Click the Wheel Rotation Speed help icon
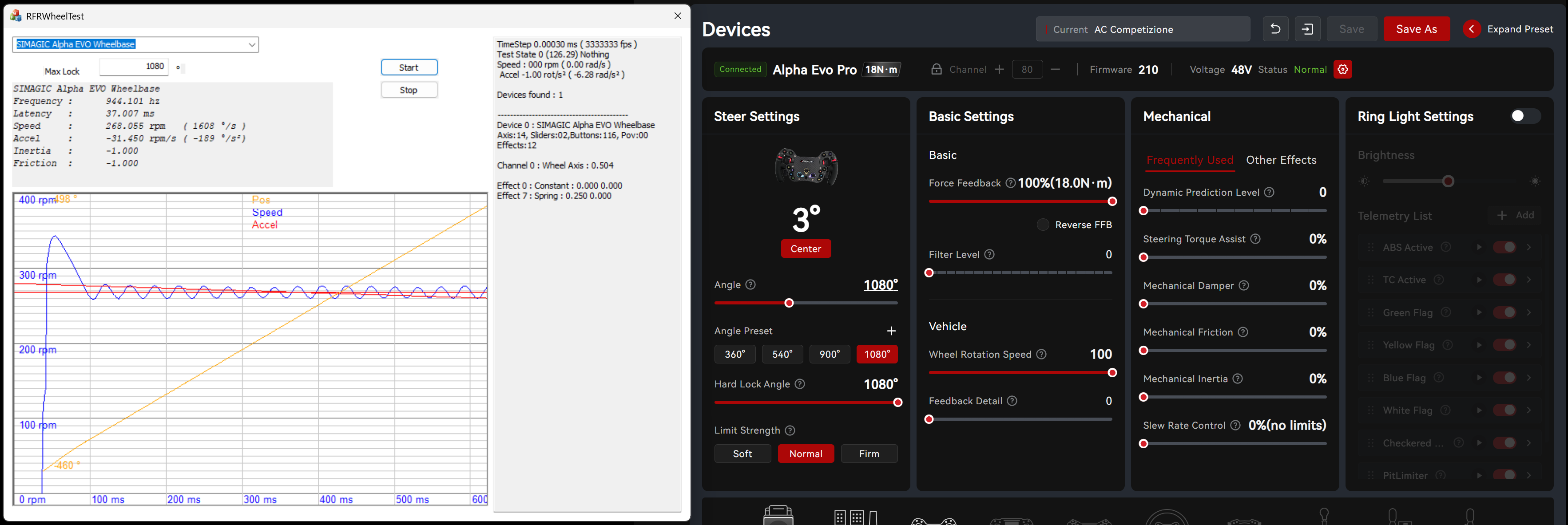1568x525 pixels. (x=1041, y=354)
